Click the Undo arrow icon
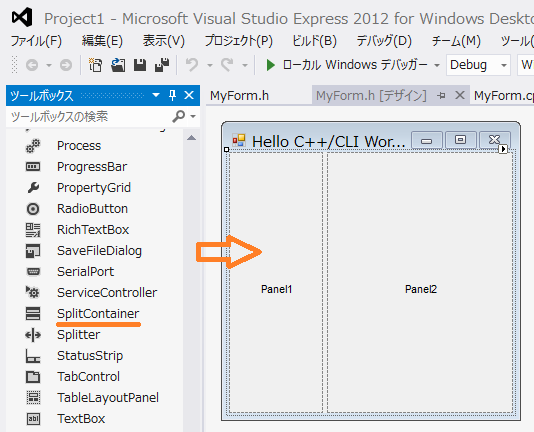Image resolution: width=534 pixels, height=432 pixels. pyautogui.click(x=192, y=65)
